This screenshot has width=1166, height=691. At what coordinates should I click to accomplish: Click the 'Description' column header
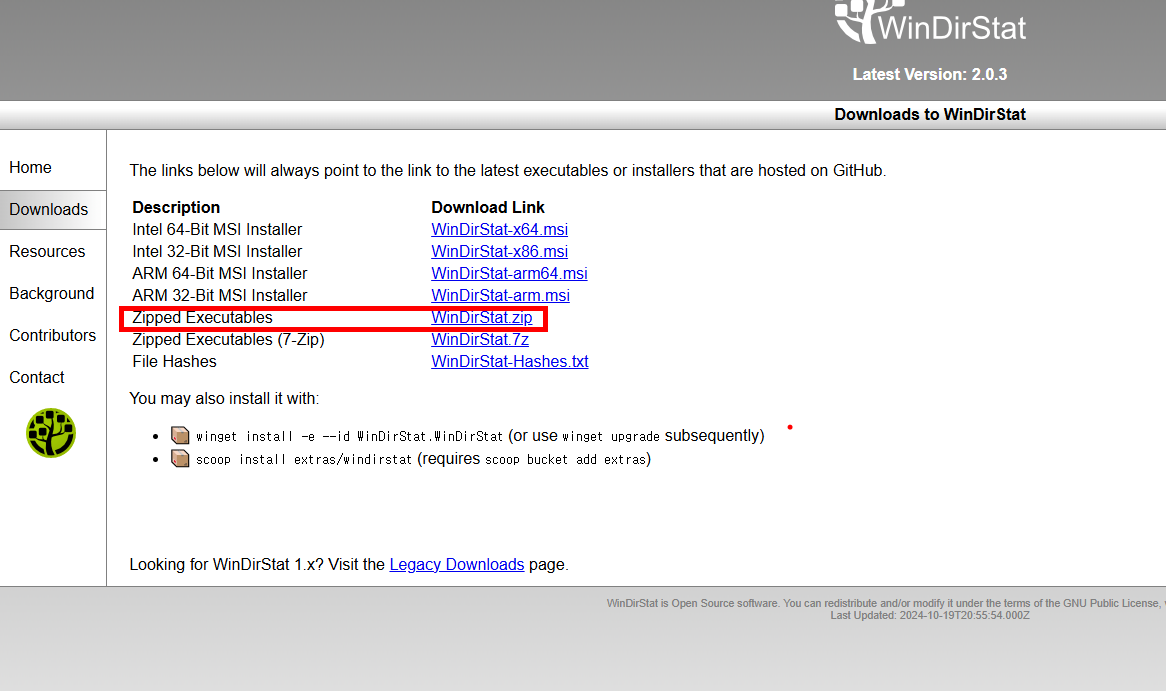pos(176,208)
